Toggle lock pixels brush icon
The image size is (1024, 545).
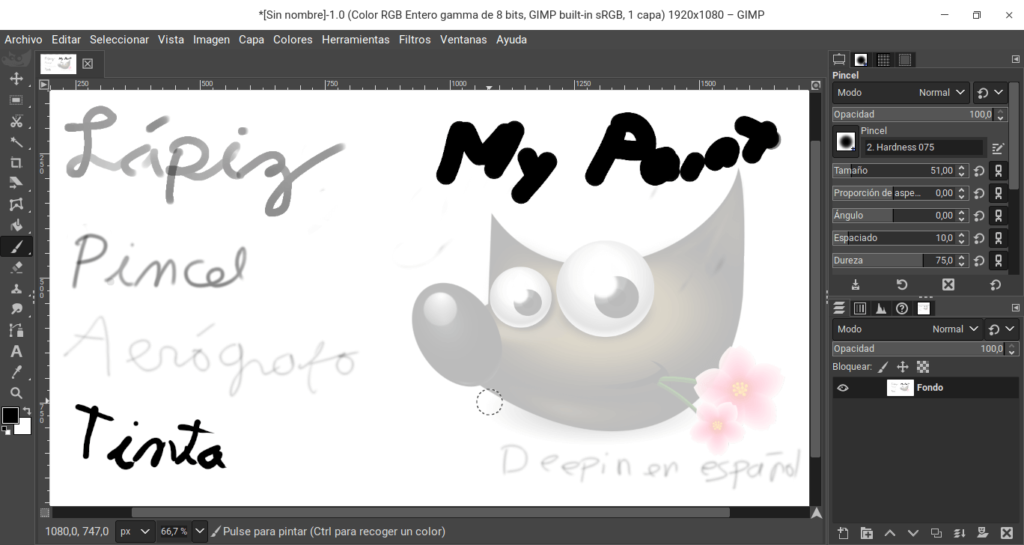[x=883, y=367]
